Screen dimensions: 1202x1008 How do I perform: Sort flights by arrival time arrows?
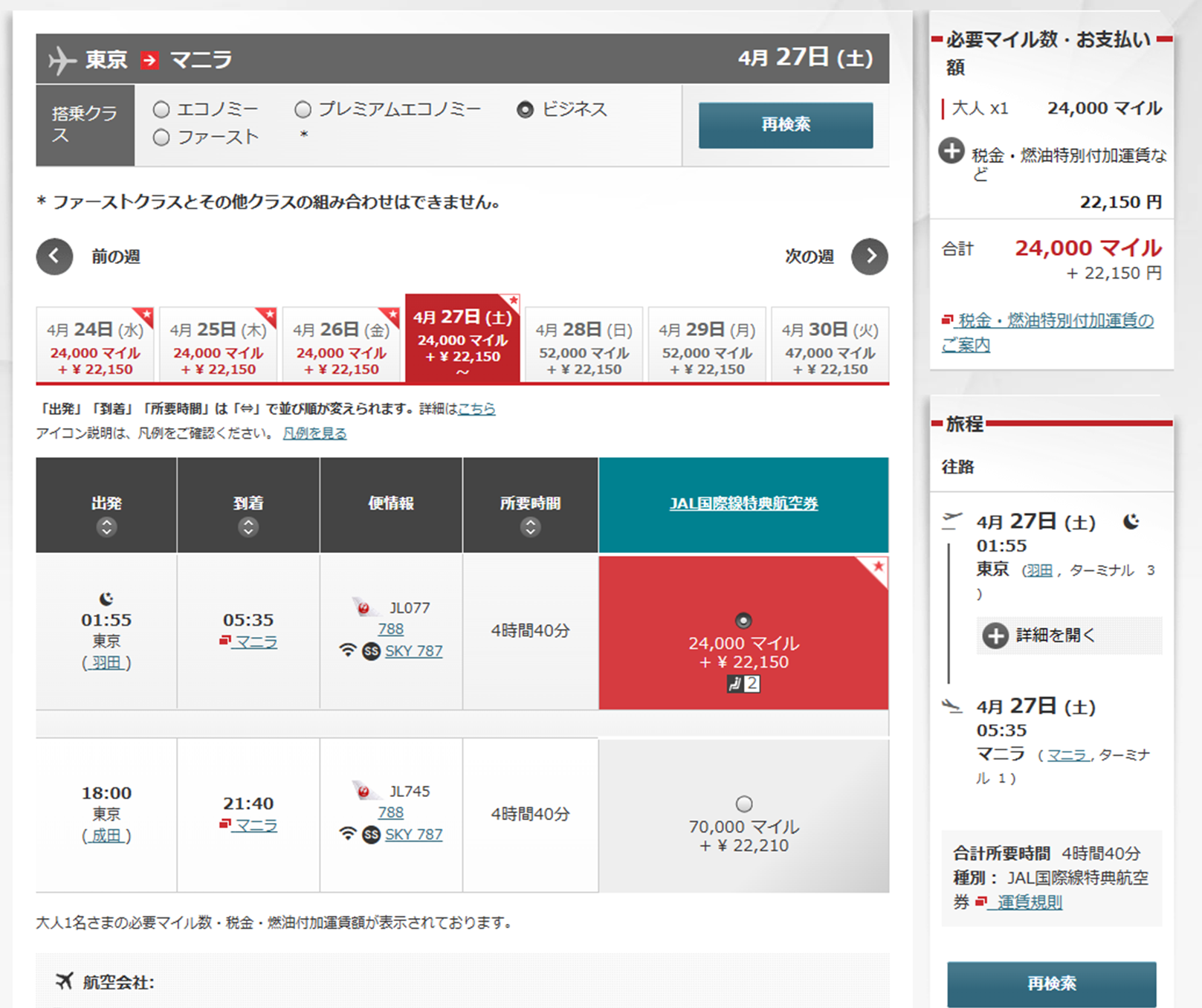click(x=248, y=527)
